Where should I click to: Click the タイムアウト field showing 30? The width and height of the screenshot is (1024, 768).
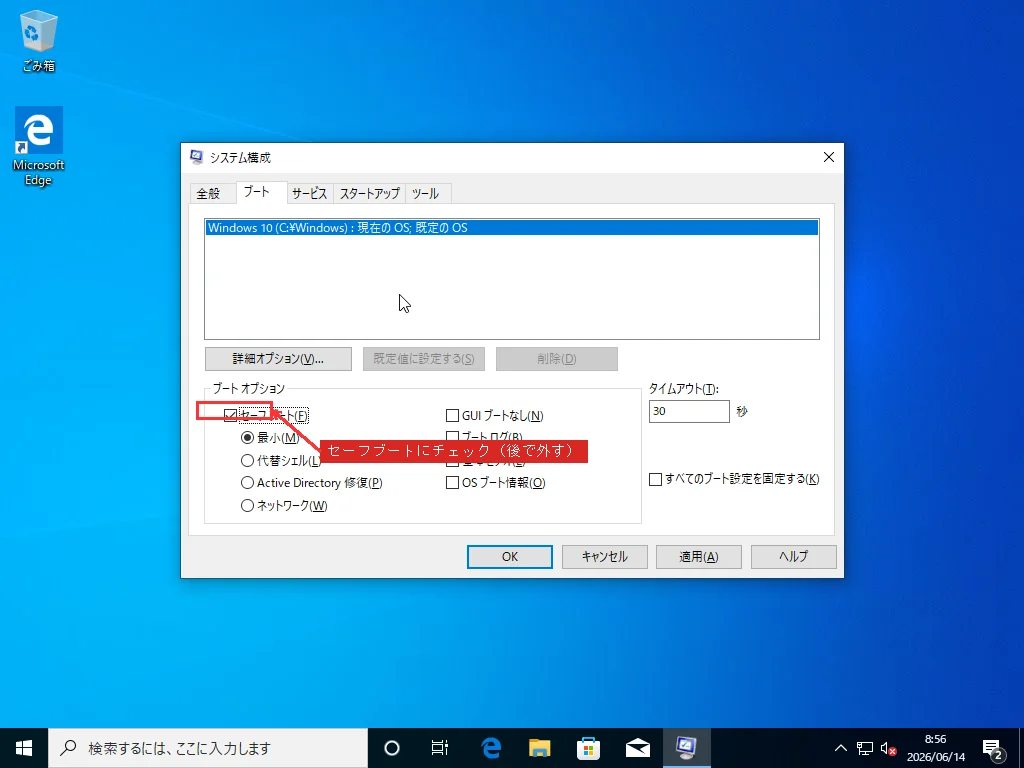coord(689,411)
